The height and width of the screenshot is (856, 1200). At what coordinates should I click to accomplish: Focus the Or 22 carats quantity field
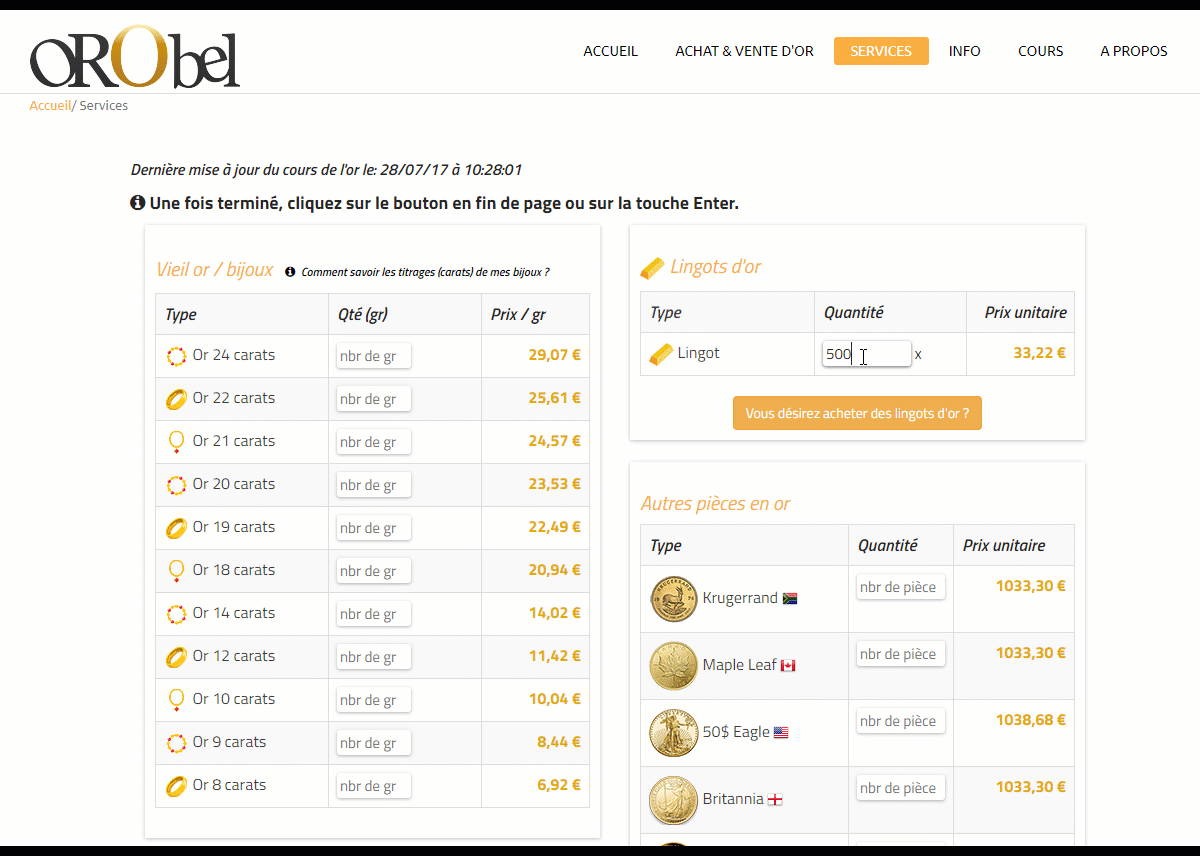373,399
